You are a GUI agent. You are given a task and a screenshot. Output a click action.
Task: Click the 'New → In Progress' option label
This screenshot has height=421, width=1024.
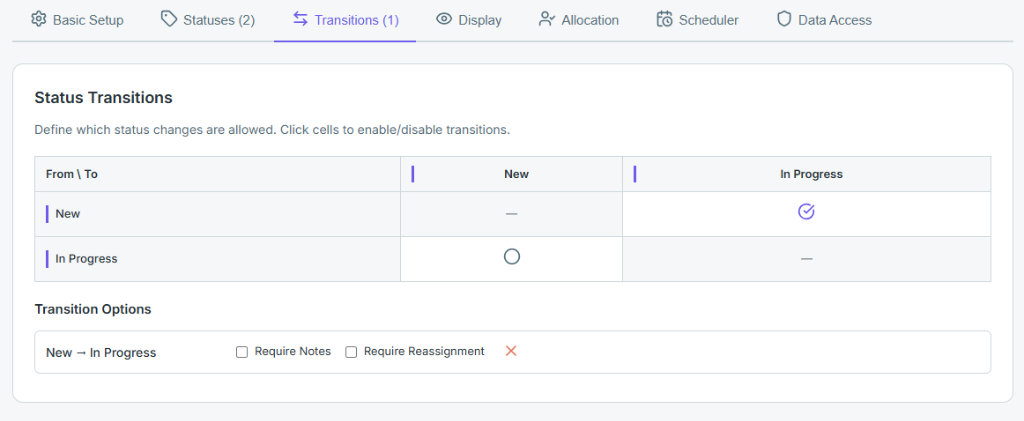[101, 352]
